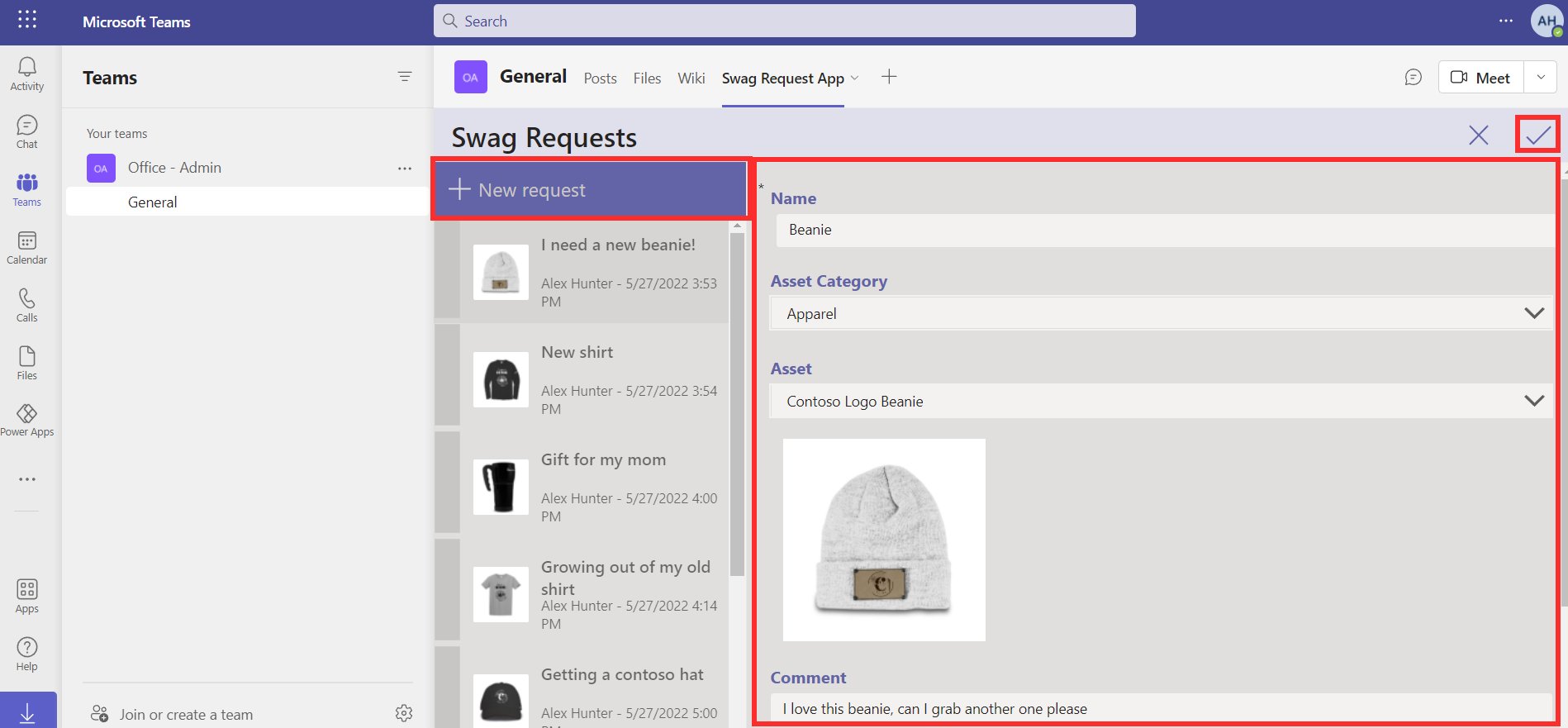Viewport: 1568px width, 728px height.
Task: Open manage teams settings gear
Action: (404, 713)
